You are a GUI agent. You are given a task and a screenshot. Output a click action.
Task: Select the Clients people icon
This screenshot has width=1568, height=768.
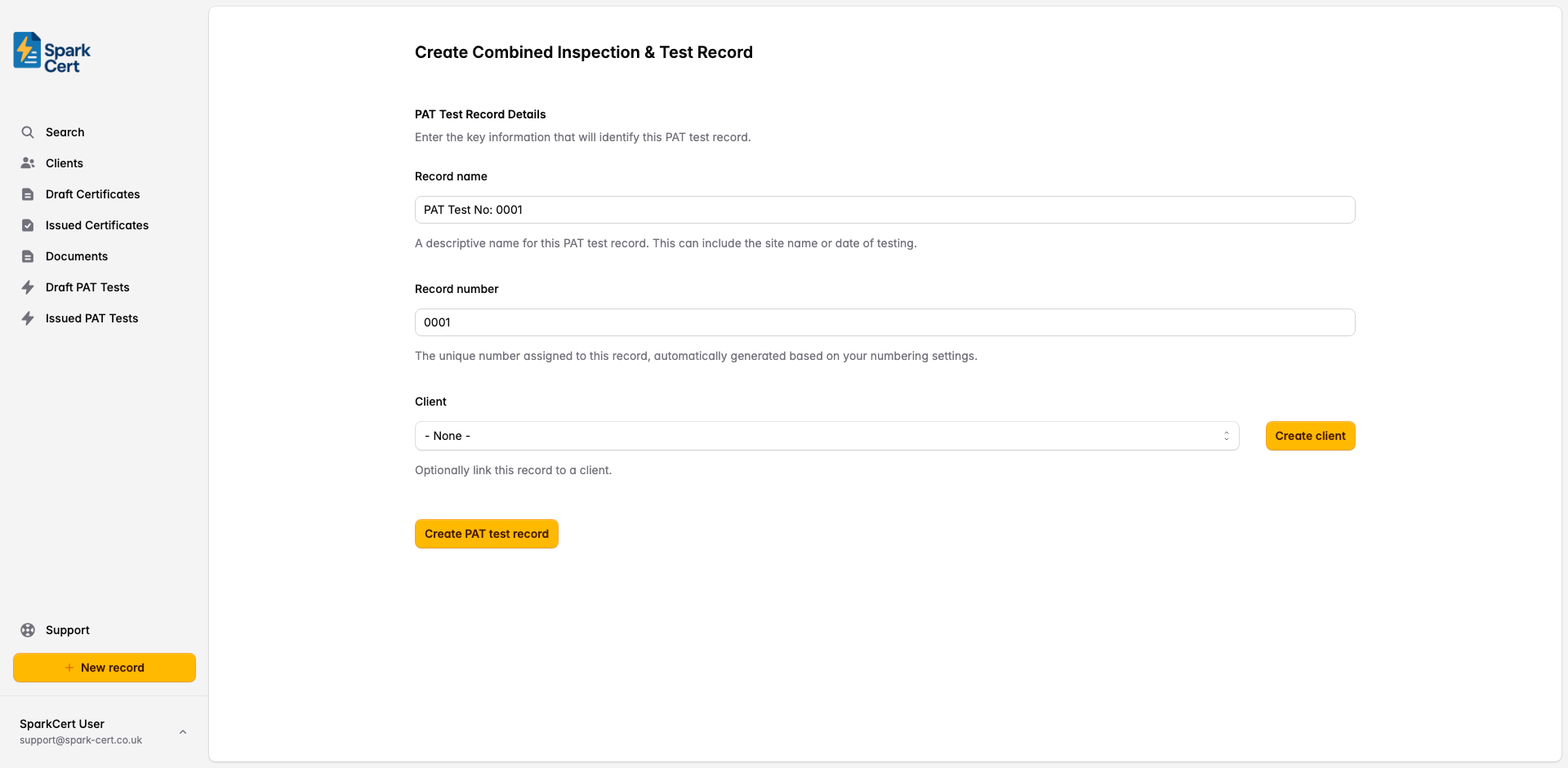click(28, 162)
